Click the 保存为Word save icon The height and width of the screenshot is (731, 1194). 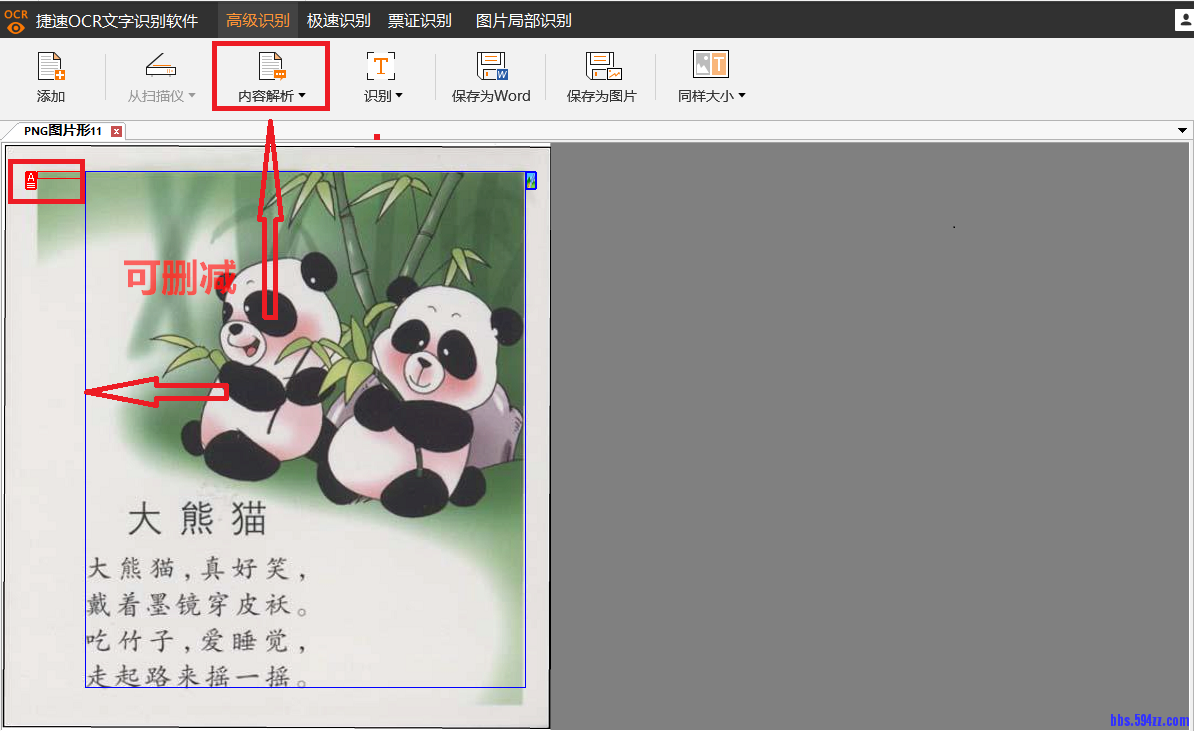pyautogui.click(x=491, y=66)
